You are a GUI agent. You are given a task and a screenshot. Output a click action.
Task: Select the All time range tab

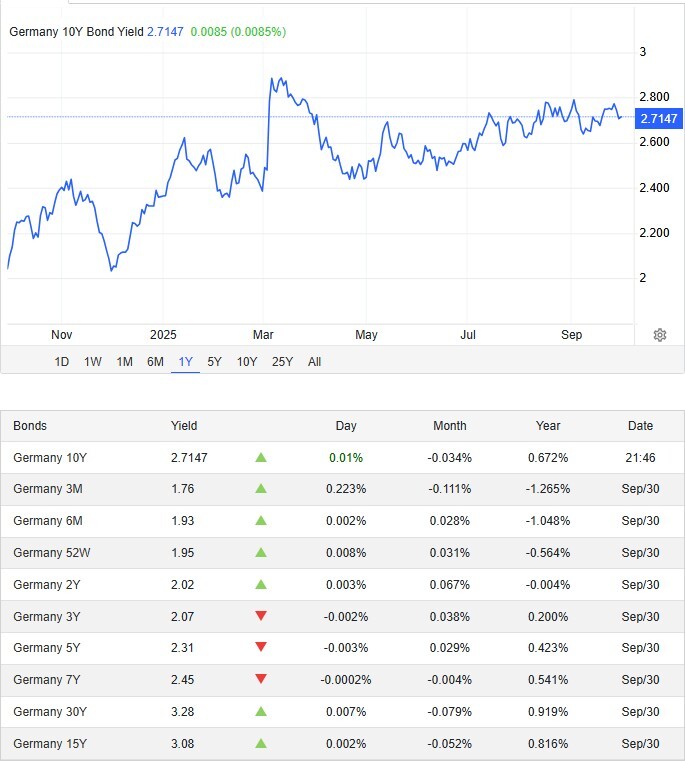coord(314,362)
